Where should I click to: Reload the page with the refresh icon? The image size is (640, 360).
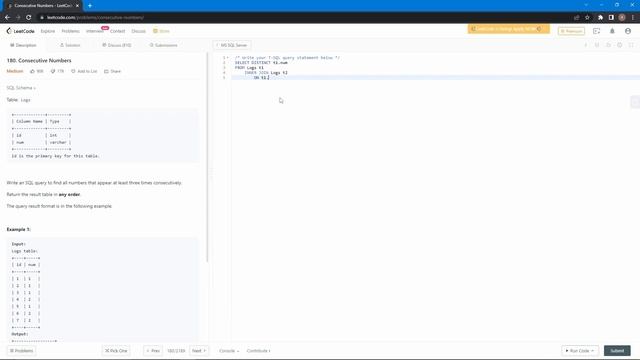[x=29, y=18]
